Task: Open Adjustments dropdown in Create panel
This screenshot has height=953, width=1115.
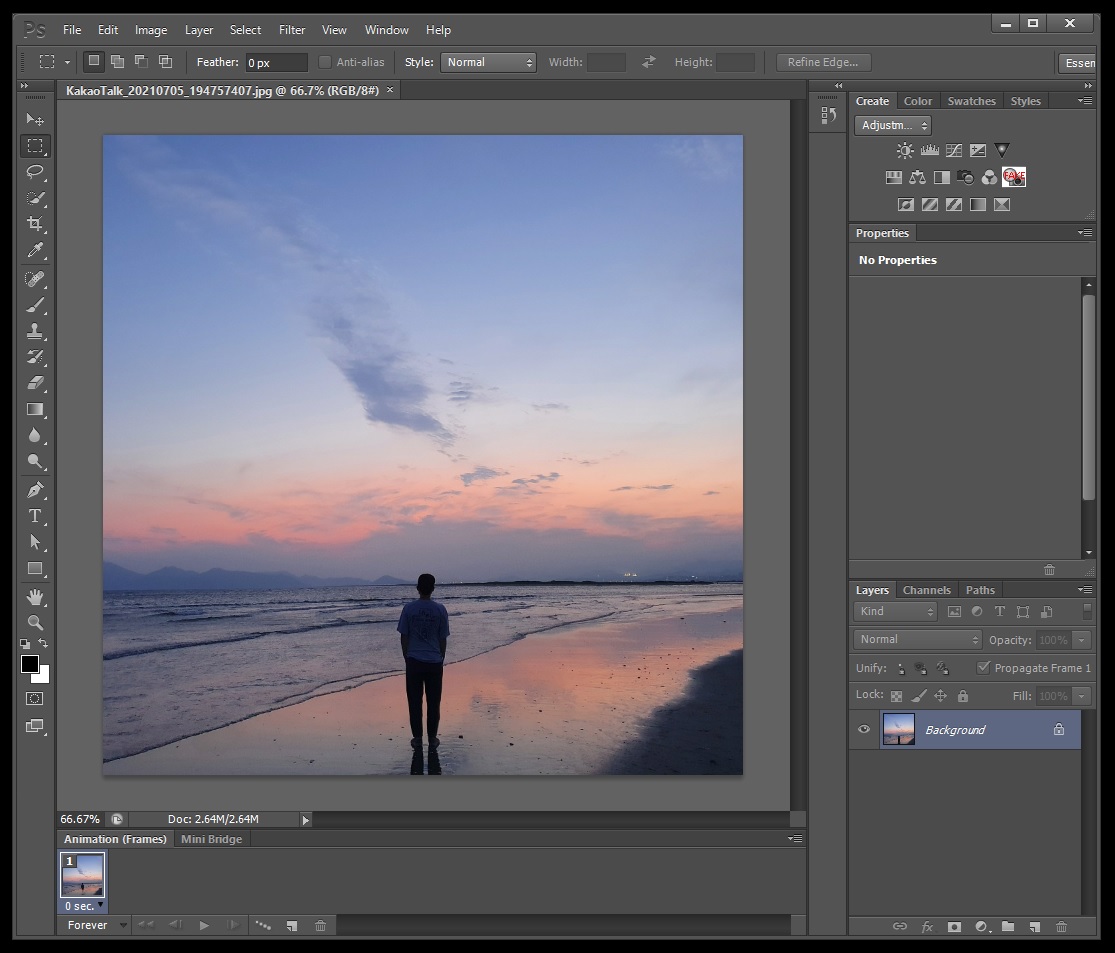Action: (892, 125)
